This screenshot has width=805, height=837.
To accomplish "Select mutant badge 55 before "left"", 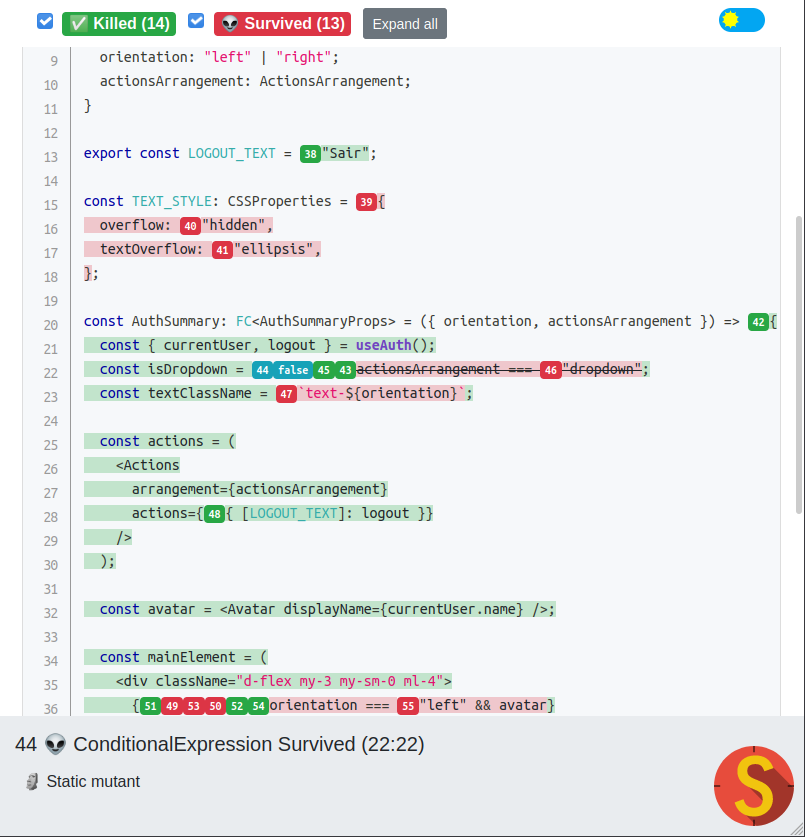I will click(x=407, y=706).
